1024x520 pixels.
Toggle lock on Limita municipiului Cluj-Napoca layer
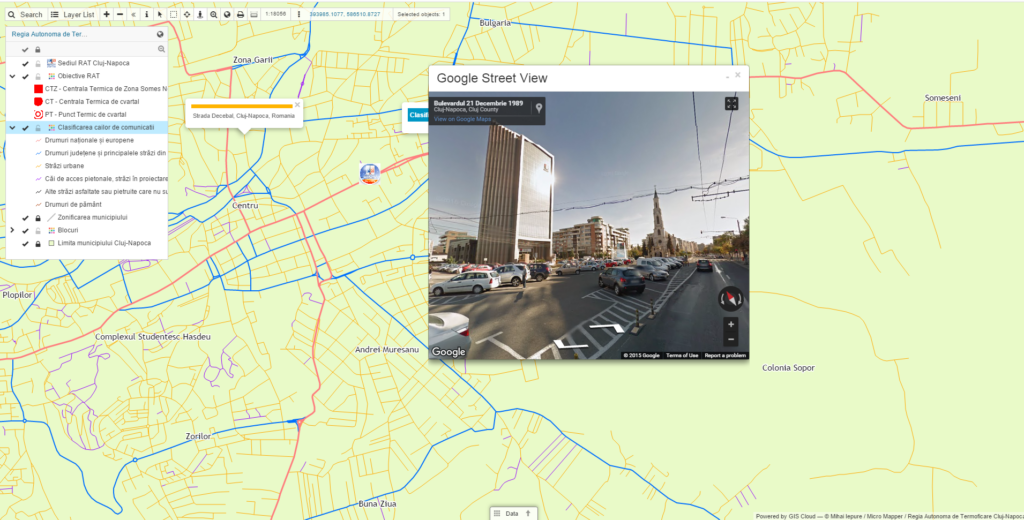[x=38, y=244]
